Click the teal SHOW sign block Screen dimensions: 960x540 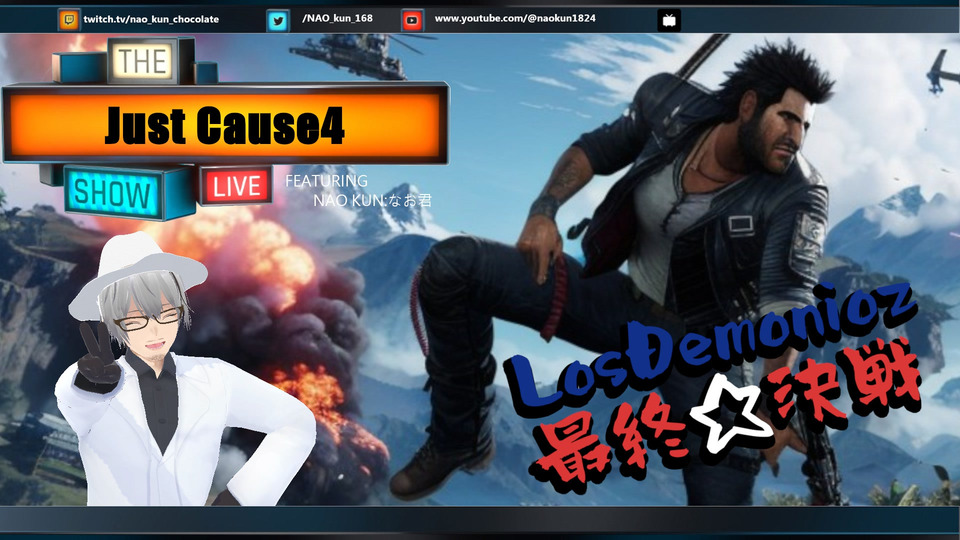click(x=113, y=194)
